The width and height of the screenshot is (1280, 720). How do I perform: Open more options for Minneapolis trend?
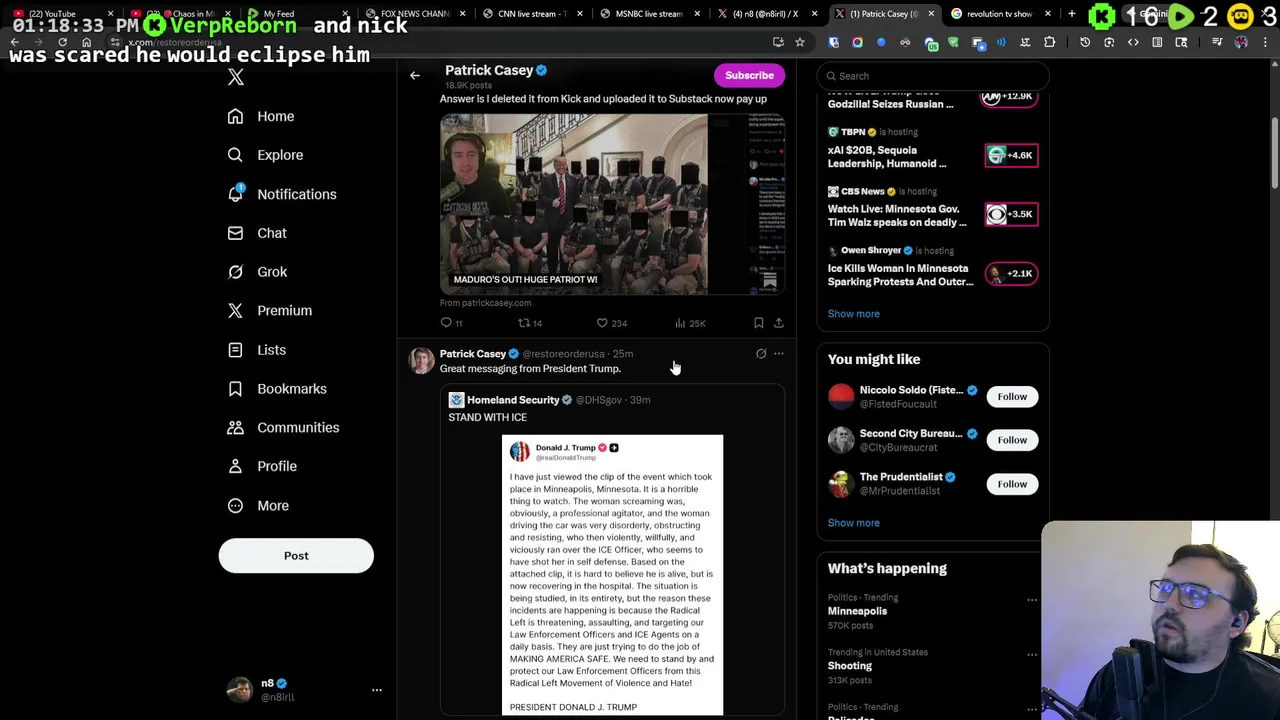coord(1032,600)
